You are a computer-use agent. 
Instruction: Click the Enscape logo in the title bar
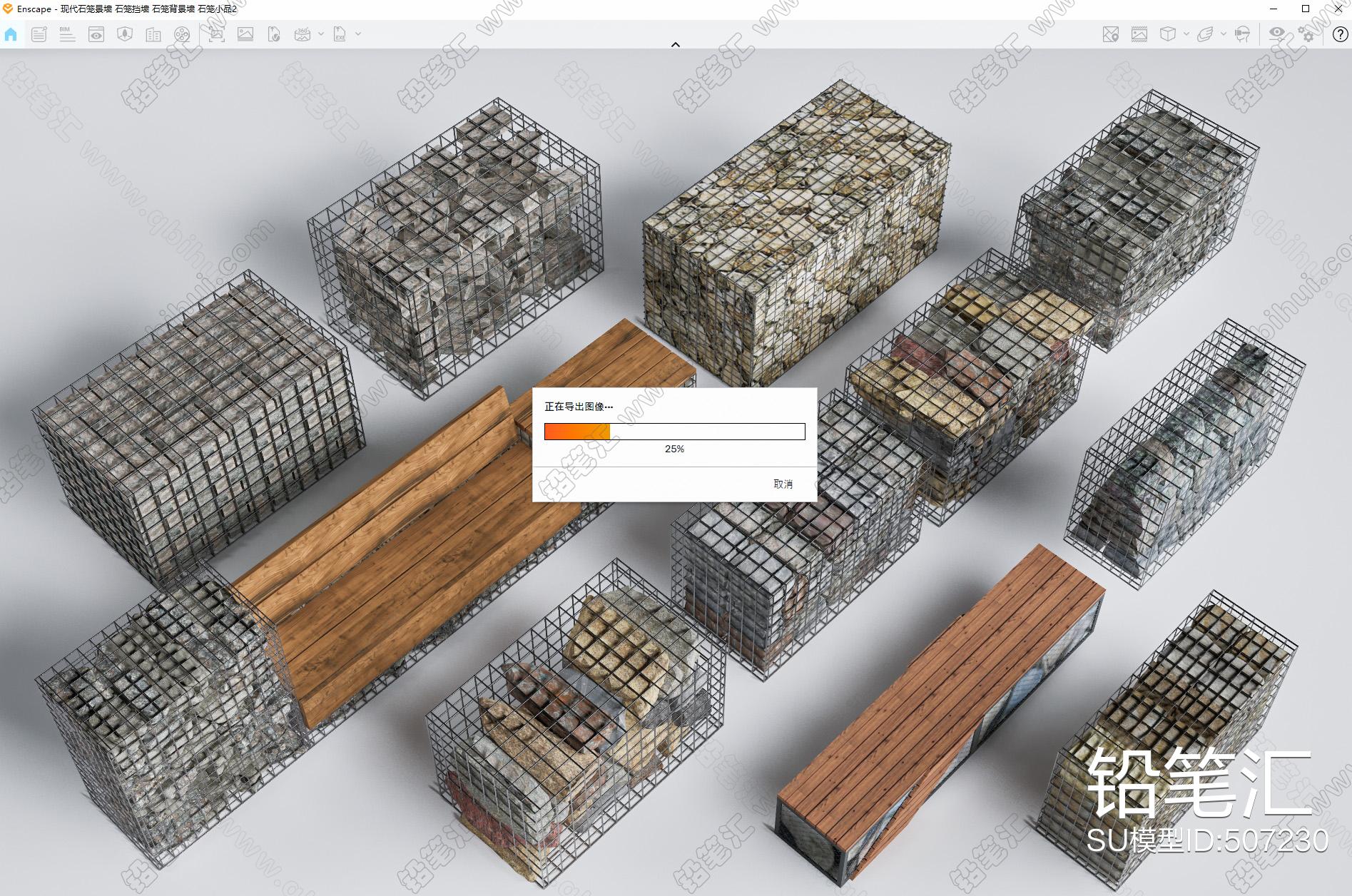8,9
